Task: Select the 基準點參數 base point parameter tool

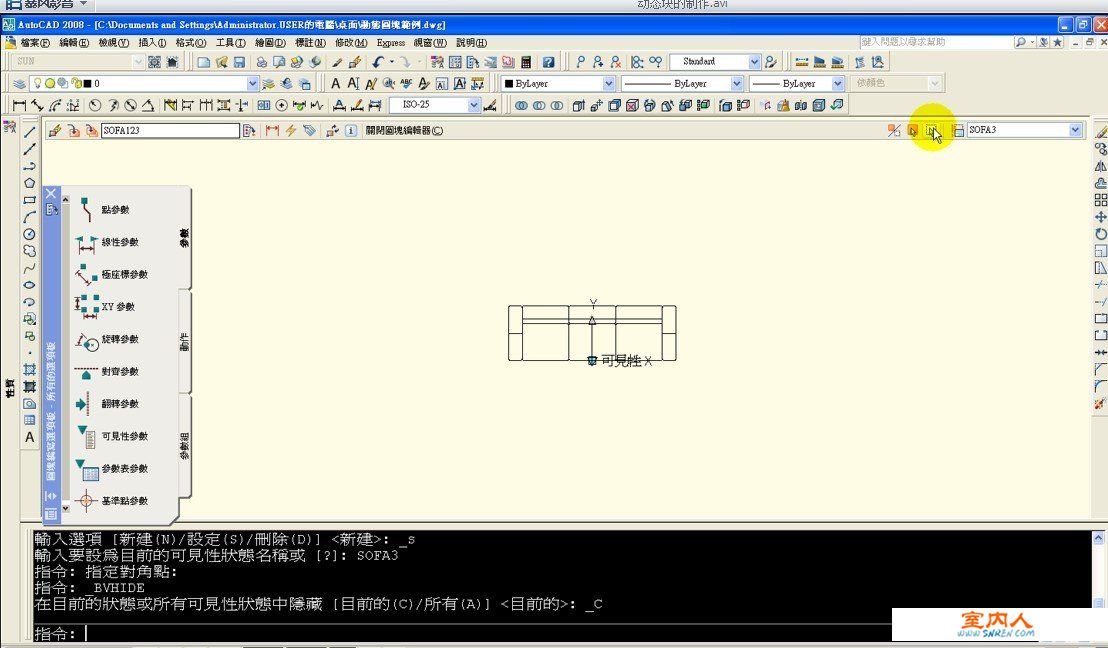Action: click(112, 501)
